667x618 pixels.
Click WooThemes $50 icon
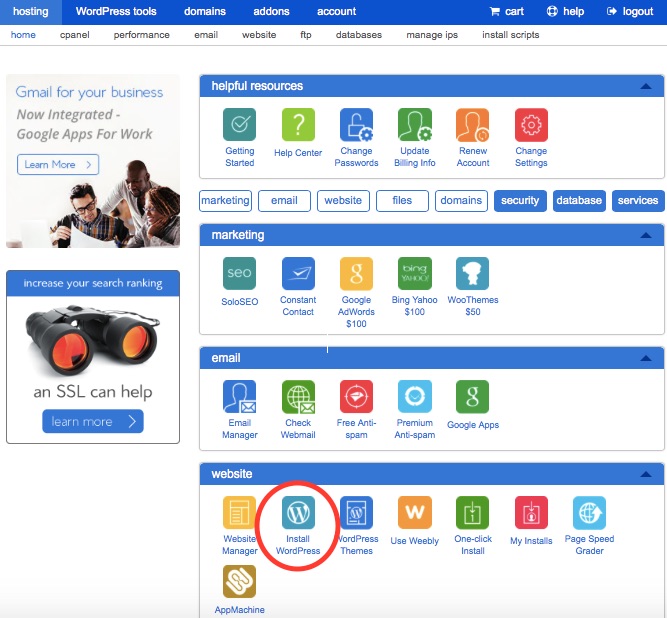tap(473, 273)
